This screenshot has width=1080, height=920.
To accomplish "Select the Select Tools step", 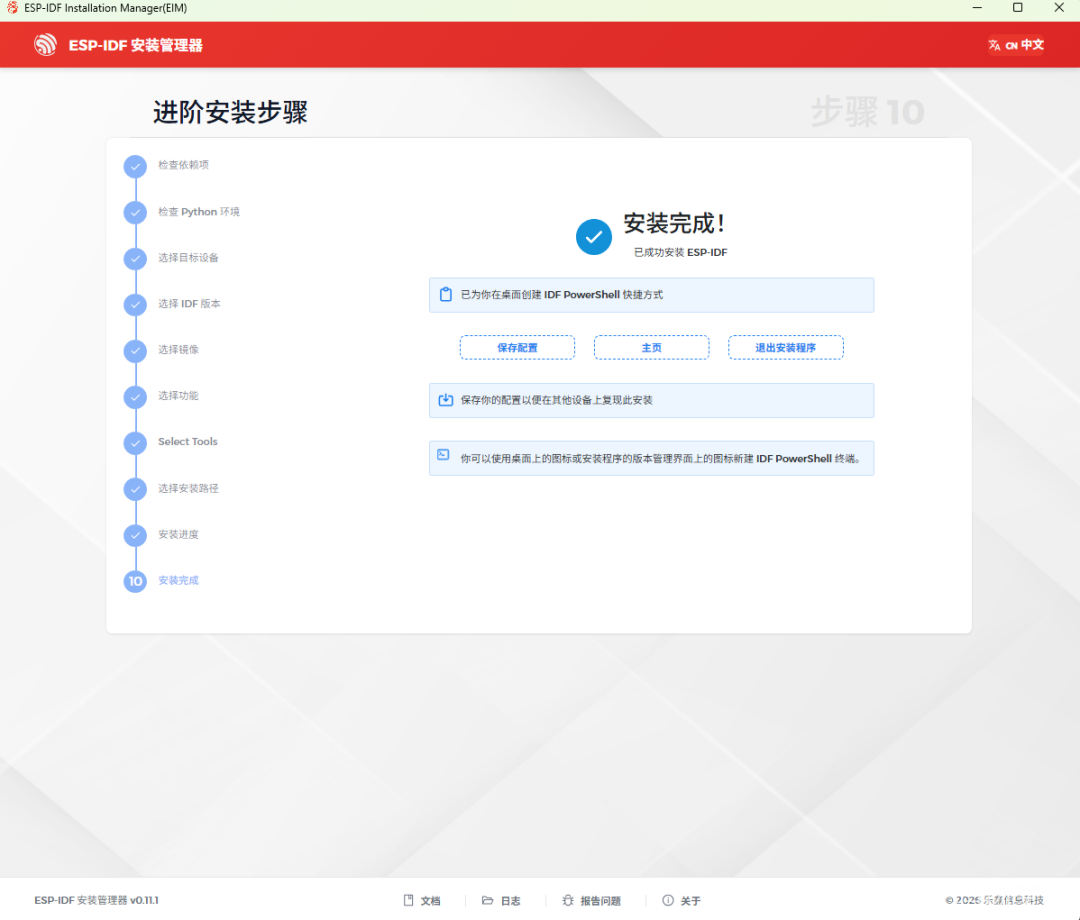I will [x=187, y=441].
